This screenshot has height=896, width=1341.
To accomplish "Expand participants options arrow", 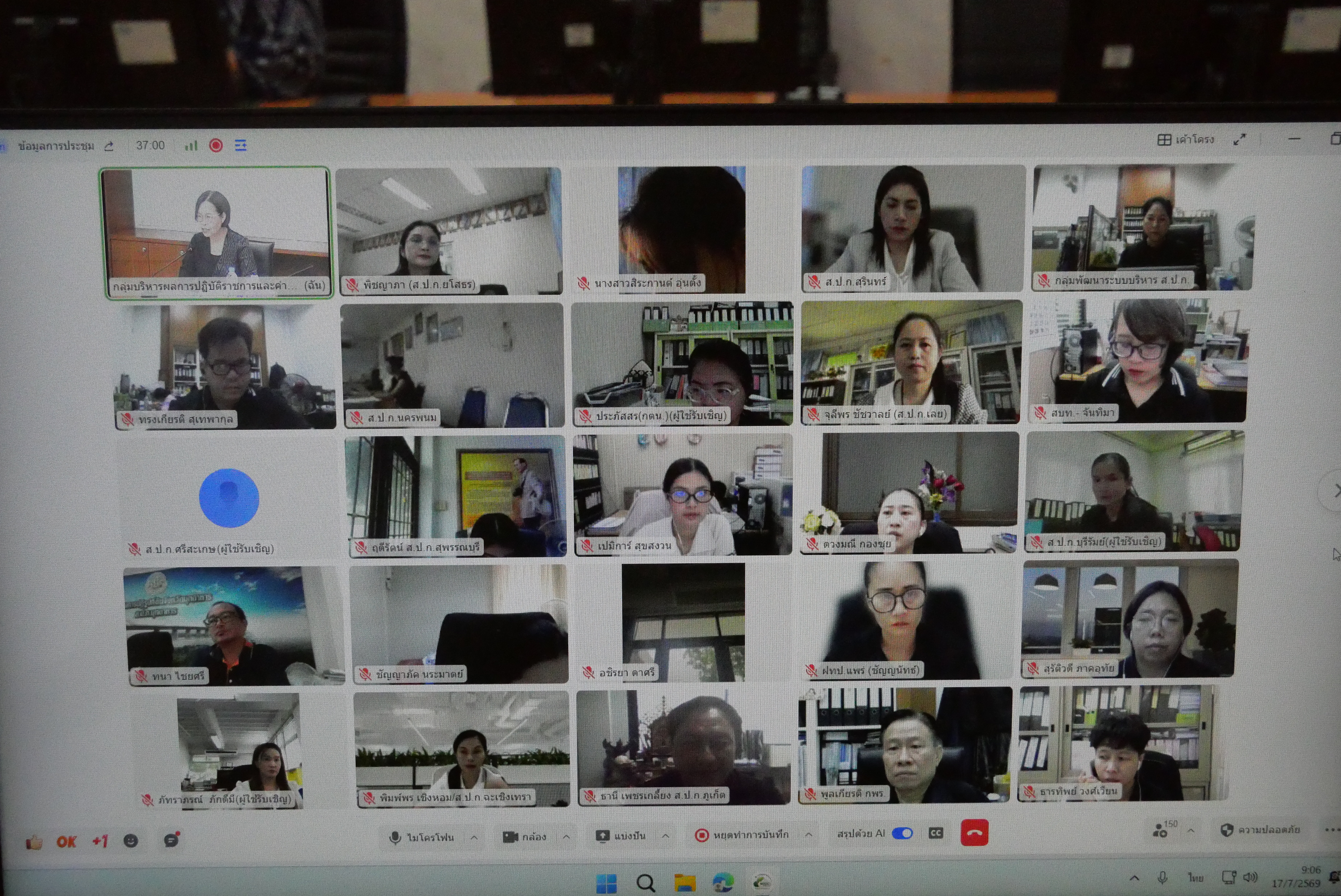I will [1191, 830].
